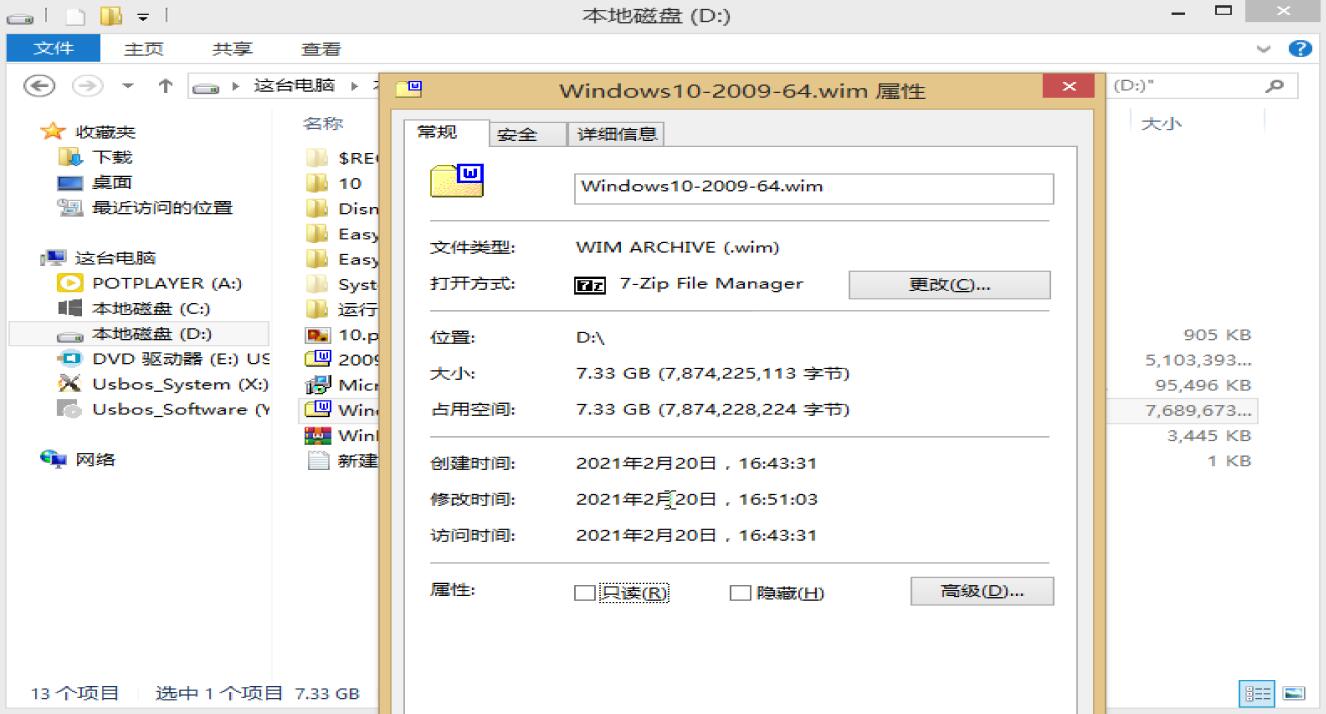This screenshot has height=714, width=1326.
Task: Click 这台电脑 in the address bar
Action: coord(293,86)
